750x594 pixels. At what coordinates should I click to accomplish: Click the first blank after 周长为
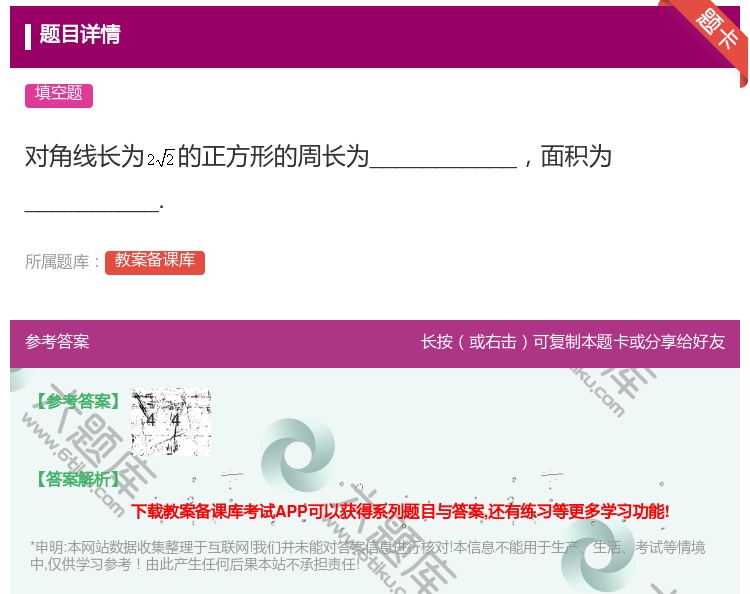(x=443, y=158)
